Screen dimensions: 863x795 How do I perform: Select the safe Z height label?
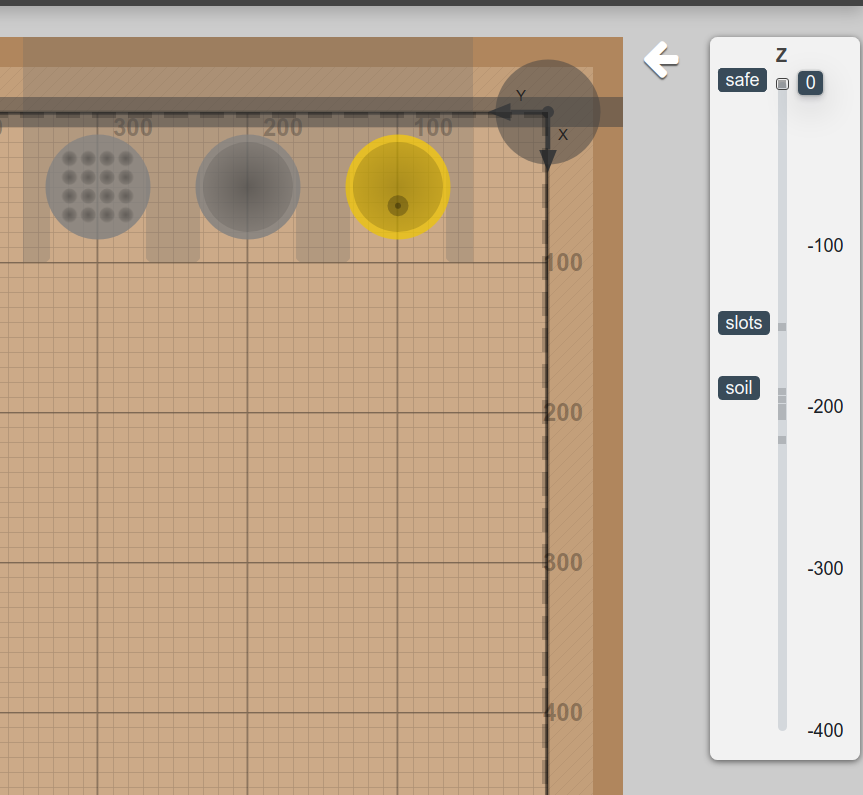tap(742, 80)
